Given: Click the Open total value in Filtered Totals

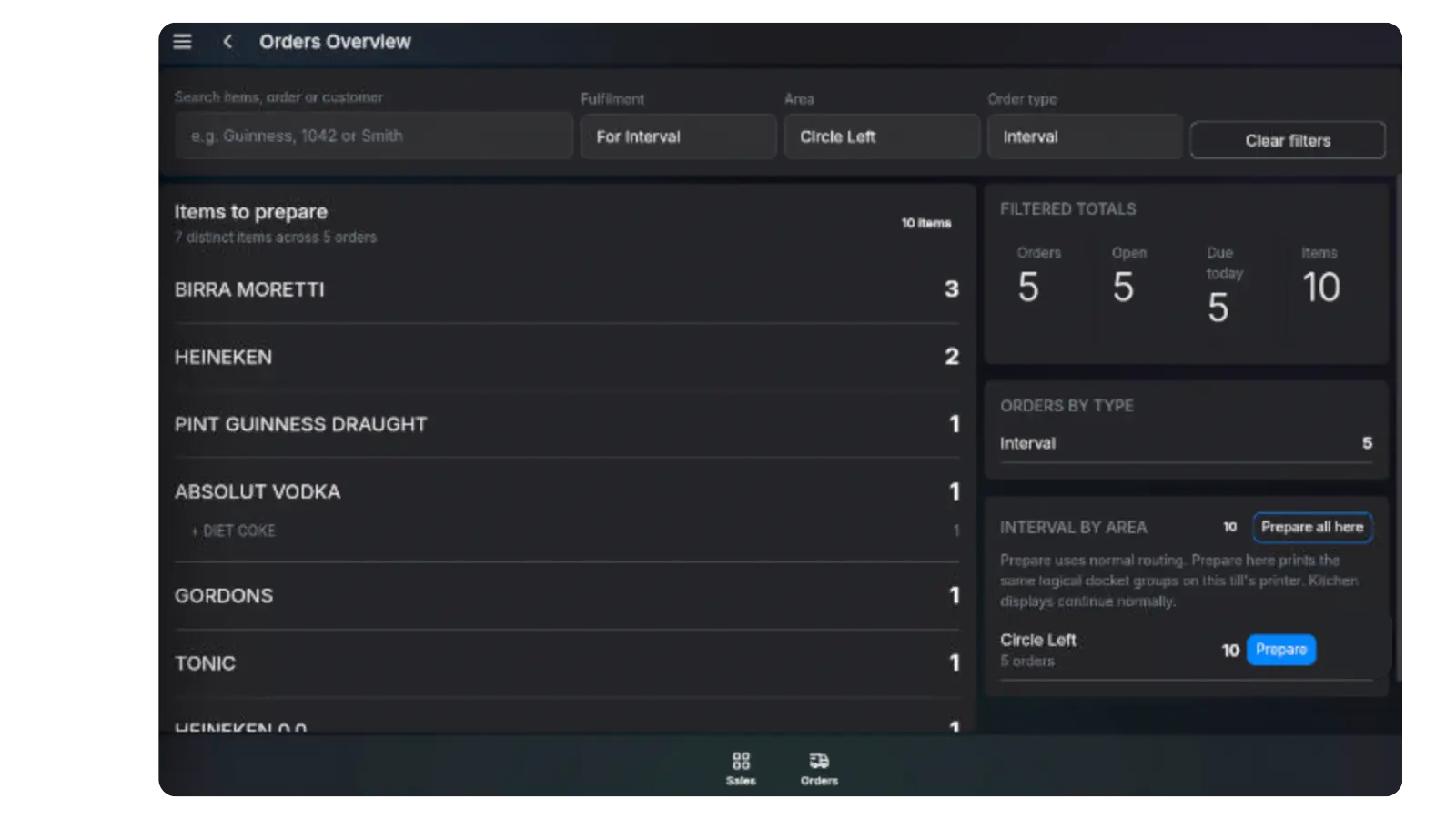Looking at the screenshot, I should [1123, 288].
